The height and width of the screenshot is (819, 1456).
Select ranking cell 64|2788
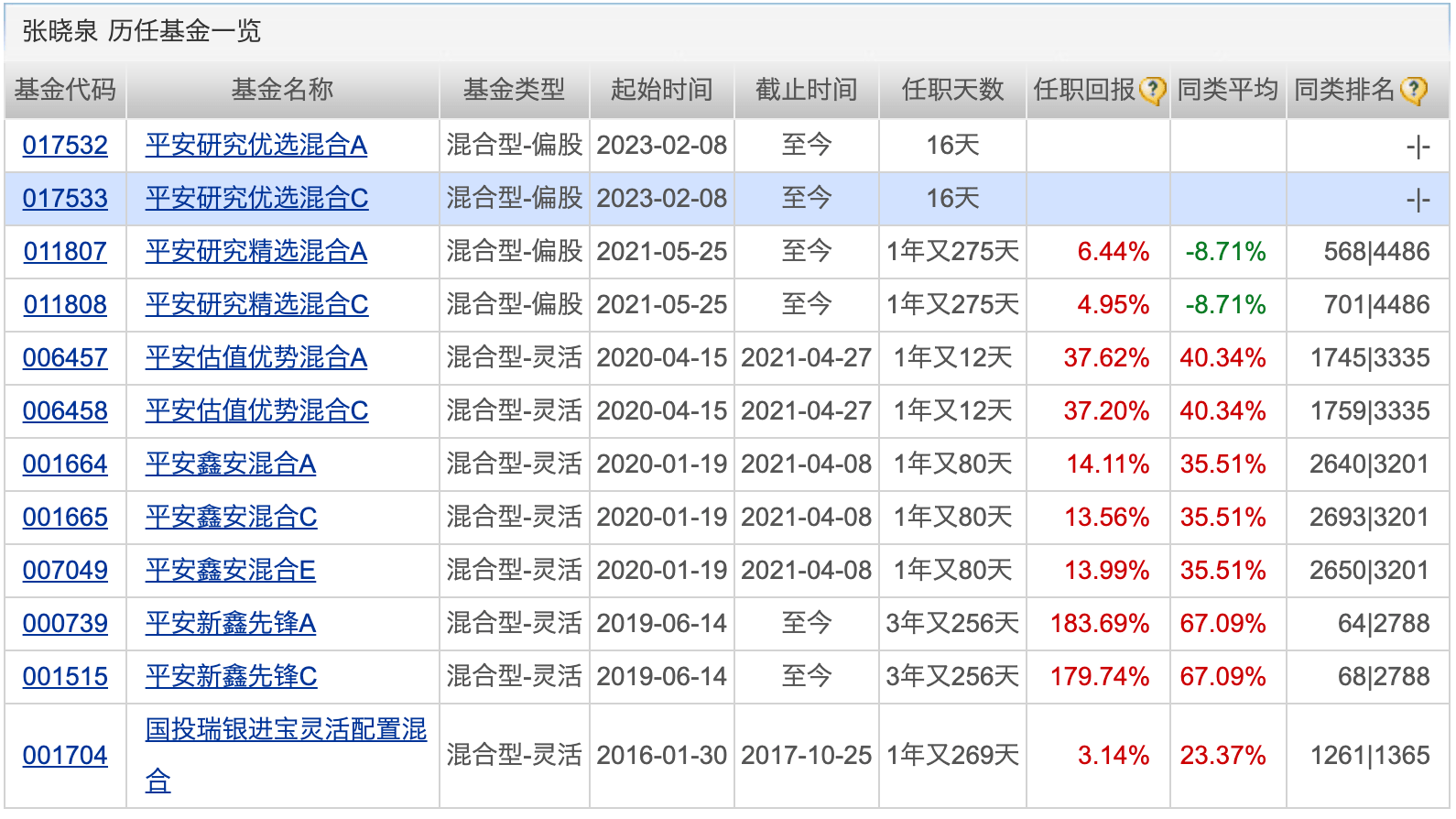click(x=1384, y=623)
